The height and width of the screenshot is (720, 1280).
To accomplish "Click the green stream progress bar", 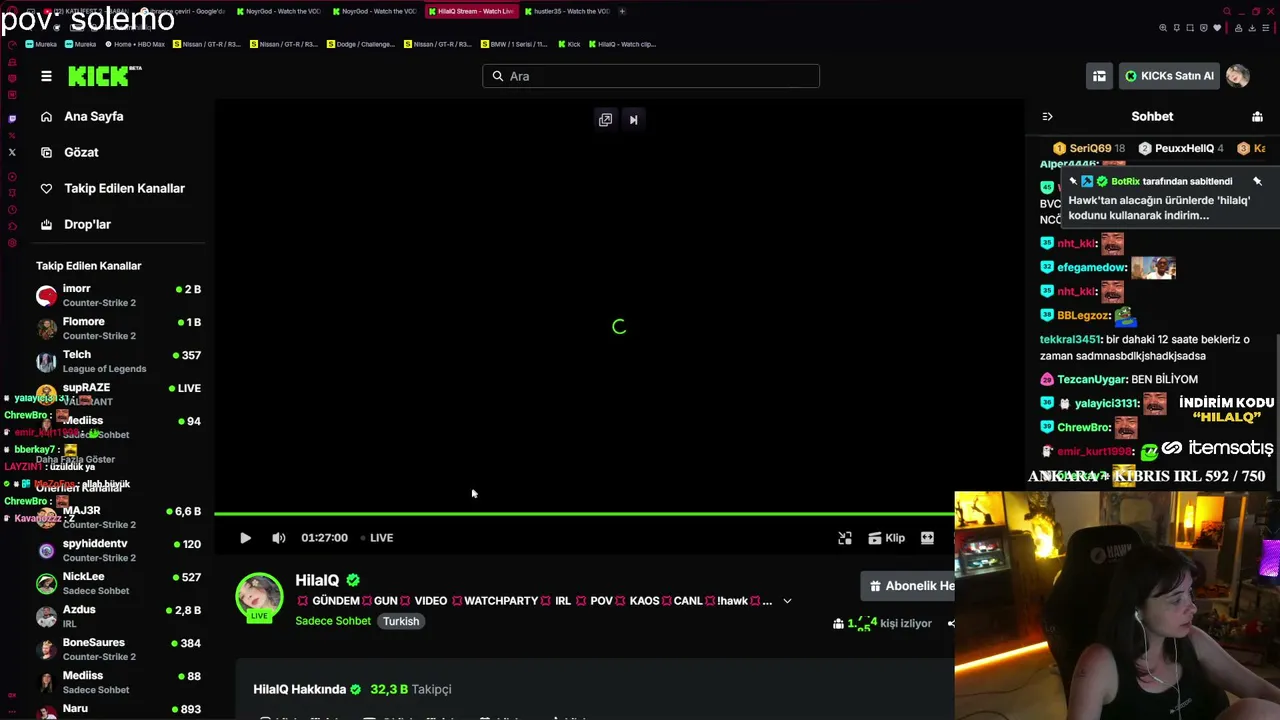I will pos(584,514).
